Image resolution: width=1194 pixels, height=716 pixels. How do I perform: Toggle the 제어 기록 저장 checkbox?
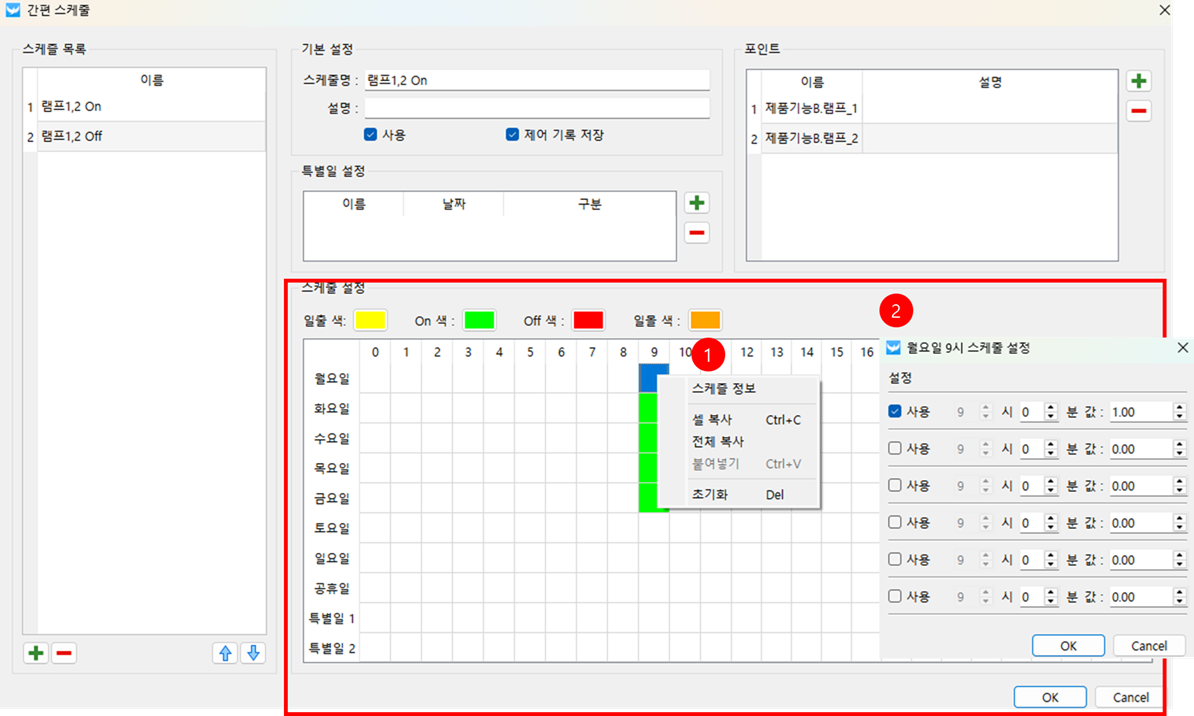pos(512,134)
